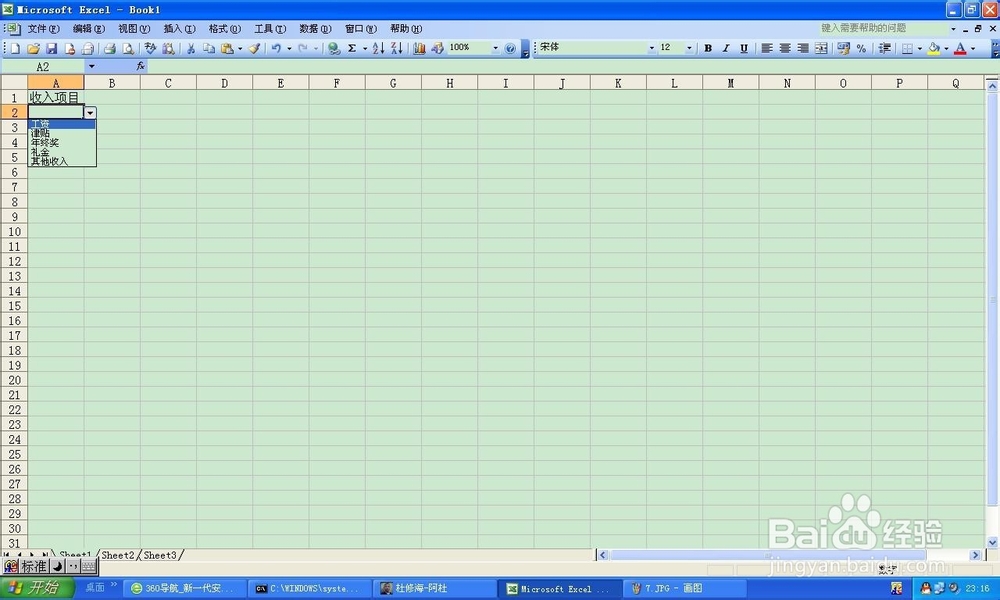Expand the borders options arrow
Image resolution: width=1000 pixels, height=600 pixels.
[x=919, y=48]
